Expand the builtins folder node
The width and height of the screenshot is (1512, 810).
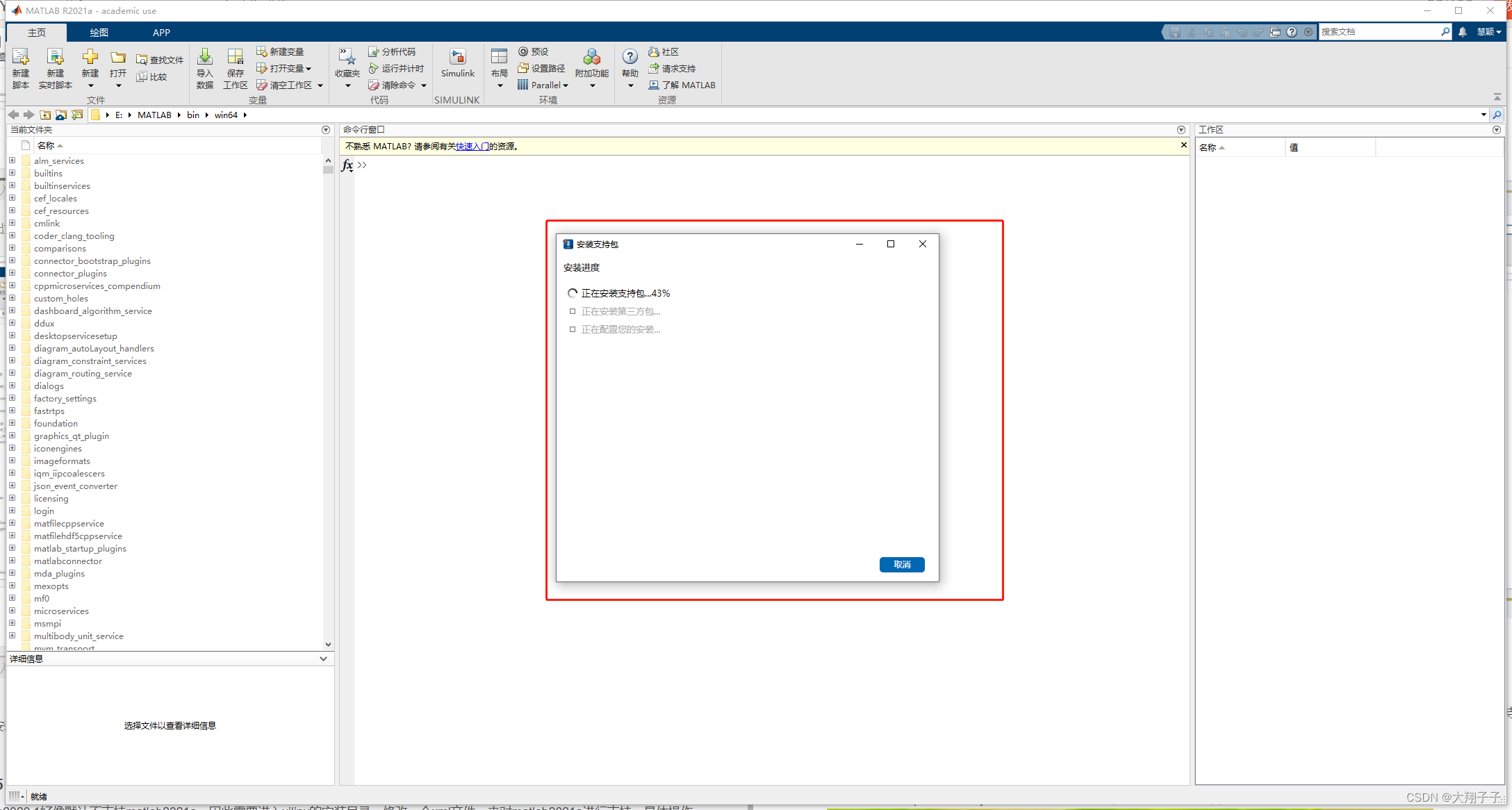[12, 172]
